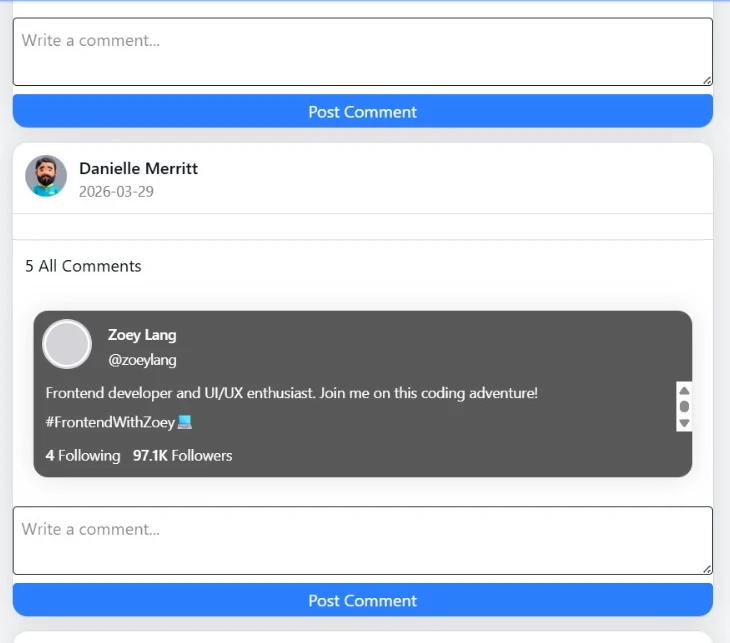This screenshot has width=730, height=643.
Task: Click the Danielle Merritt author name
Action: [138, 169]
